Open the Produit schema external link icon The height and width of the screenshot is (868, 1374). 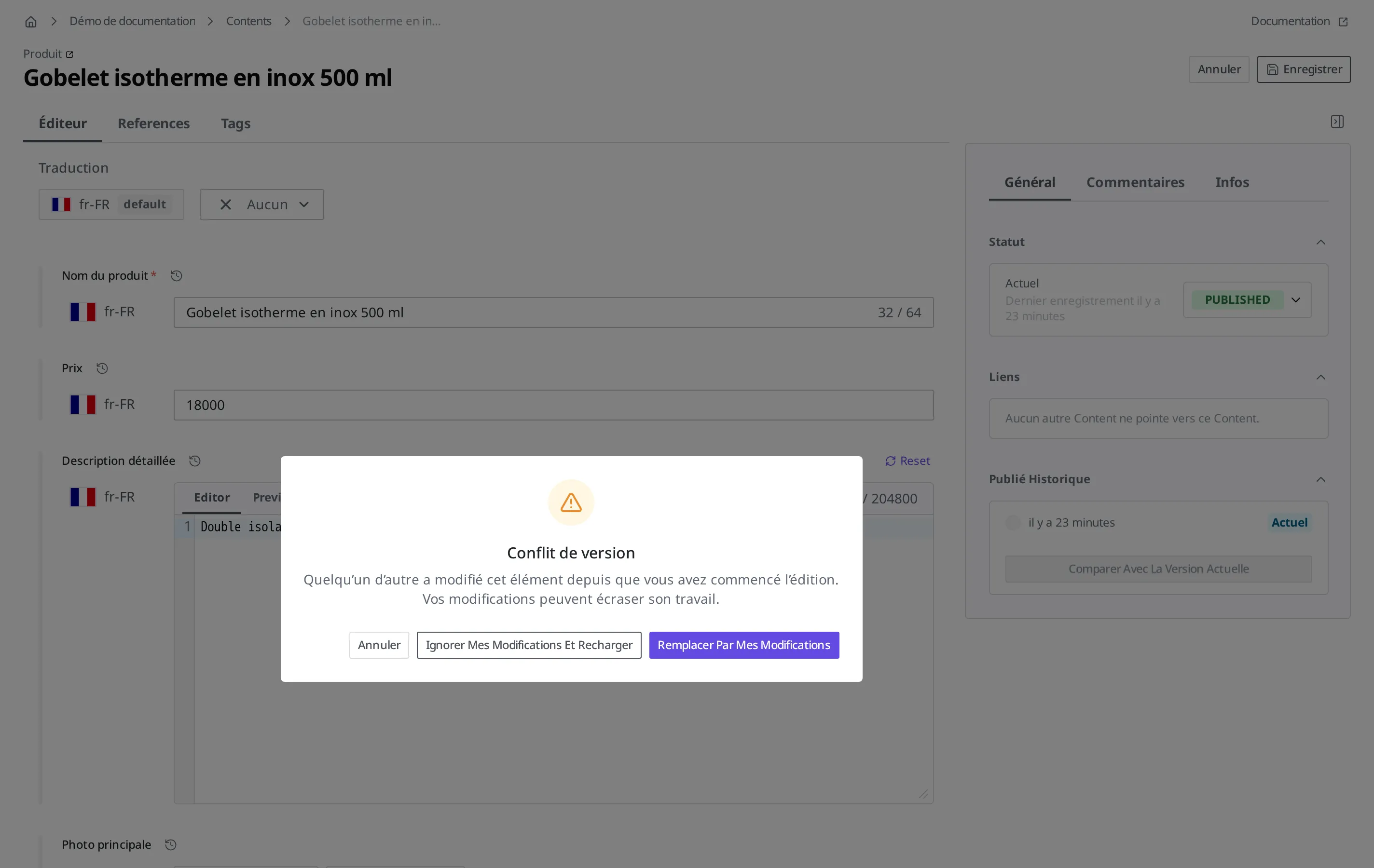(x=69, y=54)
